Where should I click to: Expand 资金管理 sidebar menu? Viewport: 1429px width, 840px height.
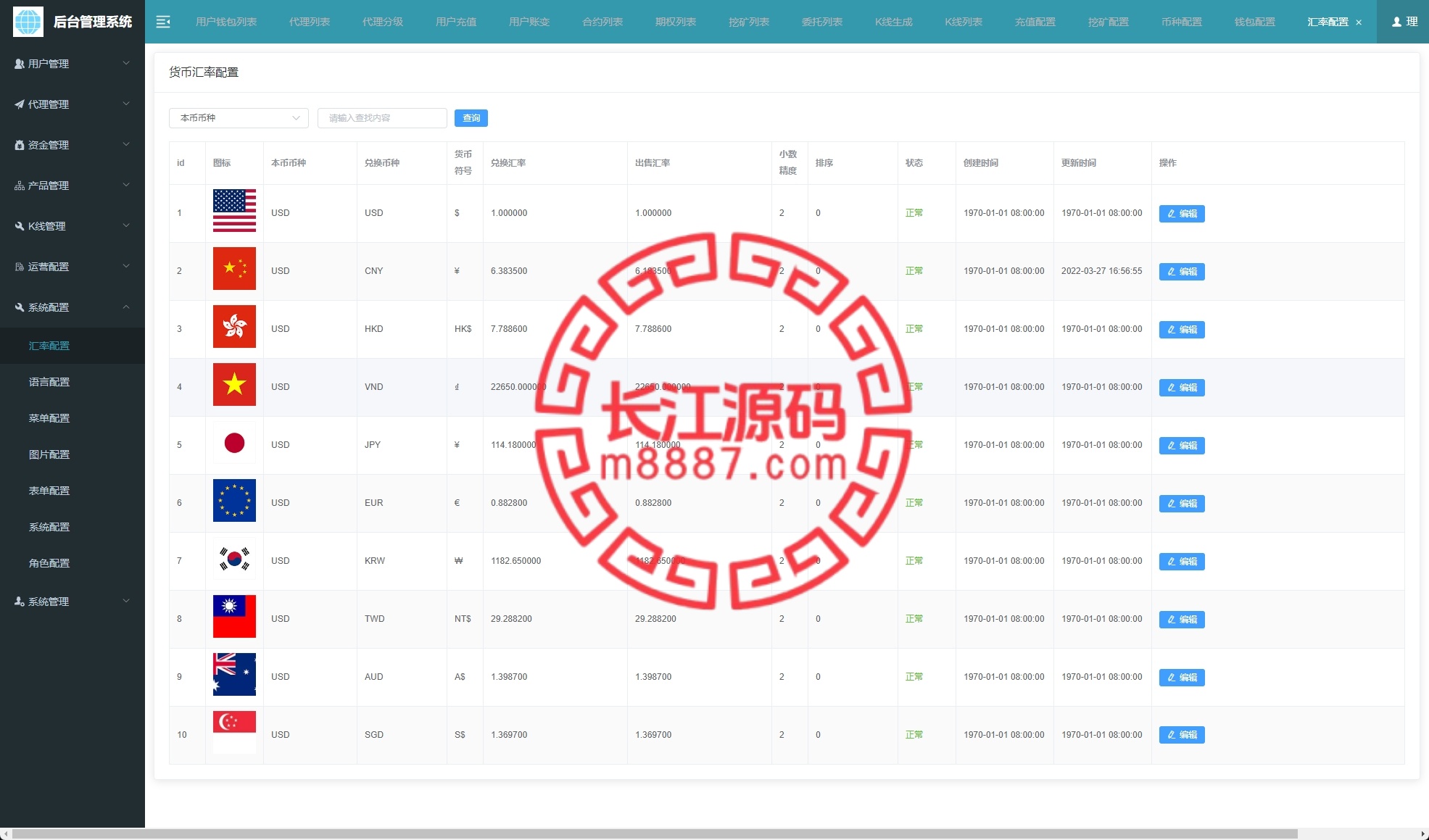click(x=73, y=145)
